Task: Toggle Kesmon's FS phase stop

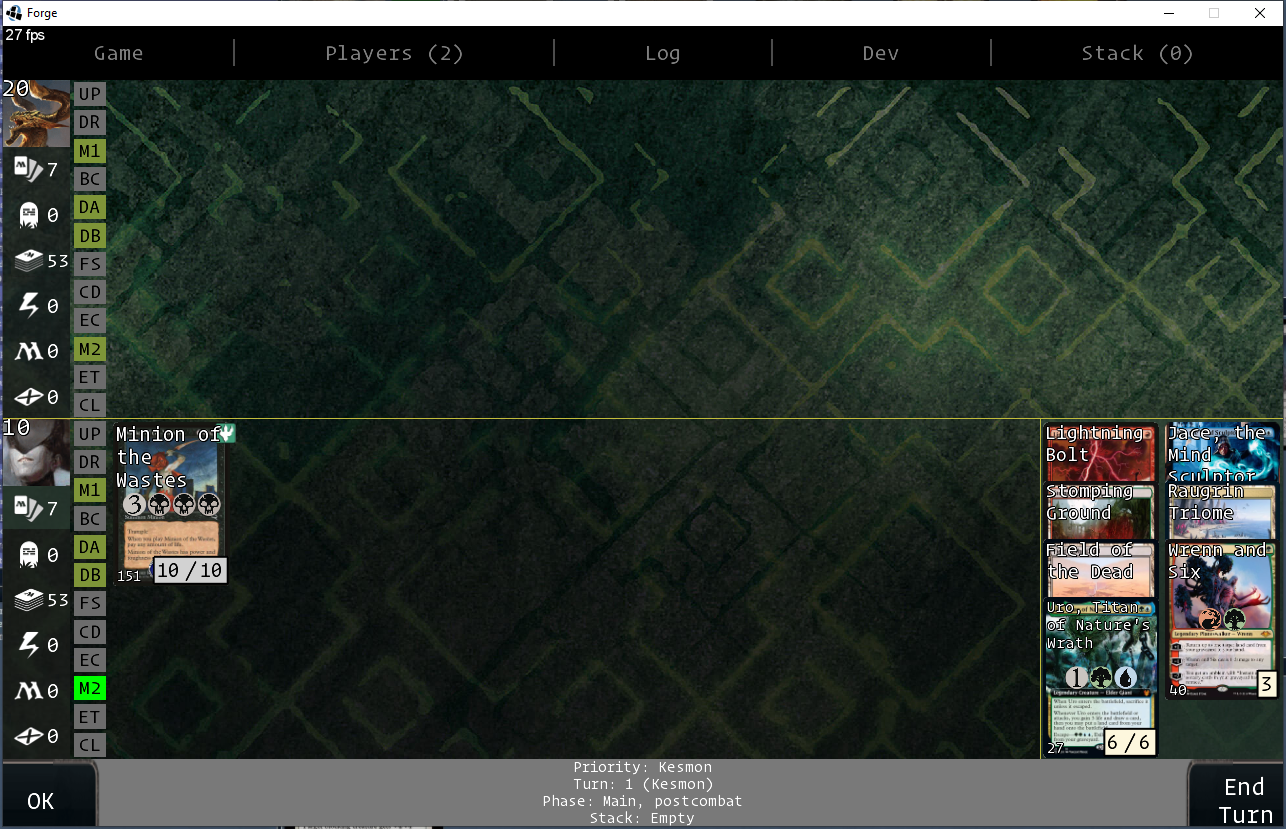Action: [90, 603]
